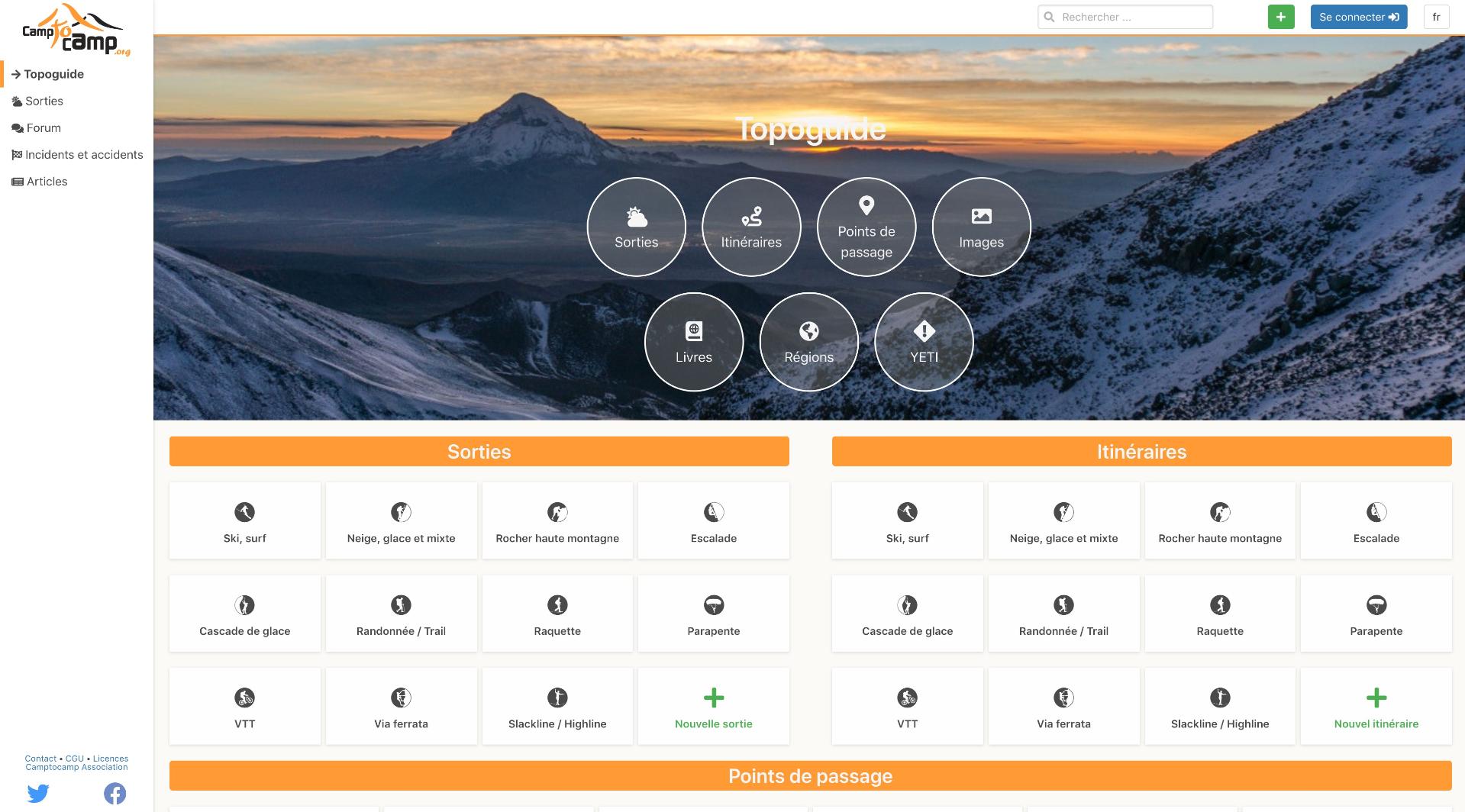Open the Sorties circle in the hero banner
This screenshot has width=1465, height=812.
click(636, 227)
